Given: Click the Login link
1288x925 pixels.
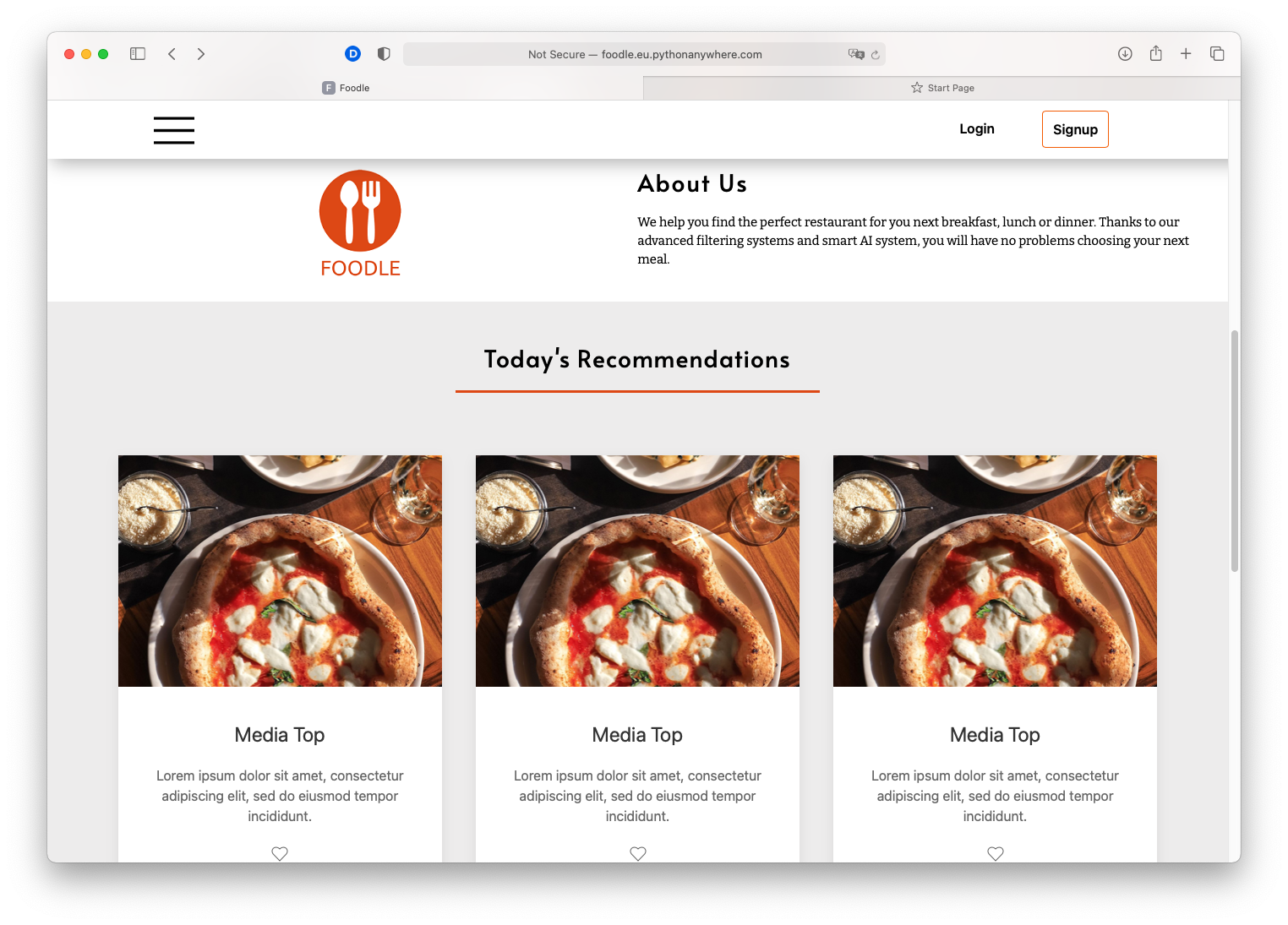Looking at the screenshot, I should [977, 129].
